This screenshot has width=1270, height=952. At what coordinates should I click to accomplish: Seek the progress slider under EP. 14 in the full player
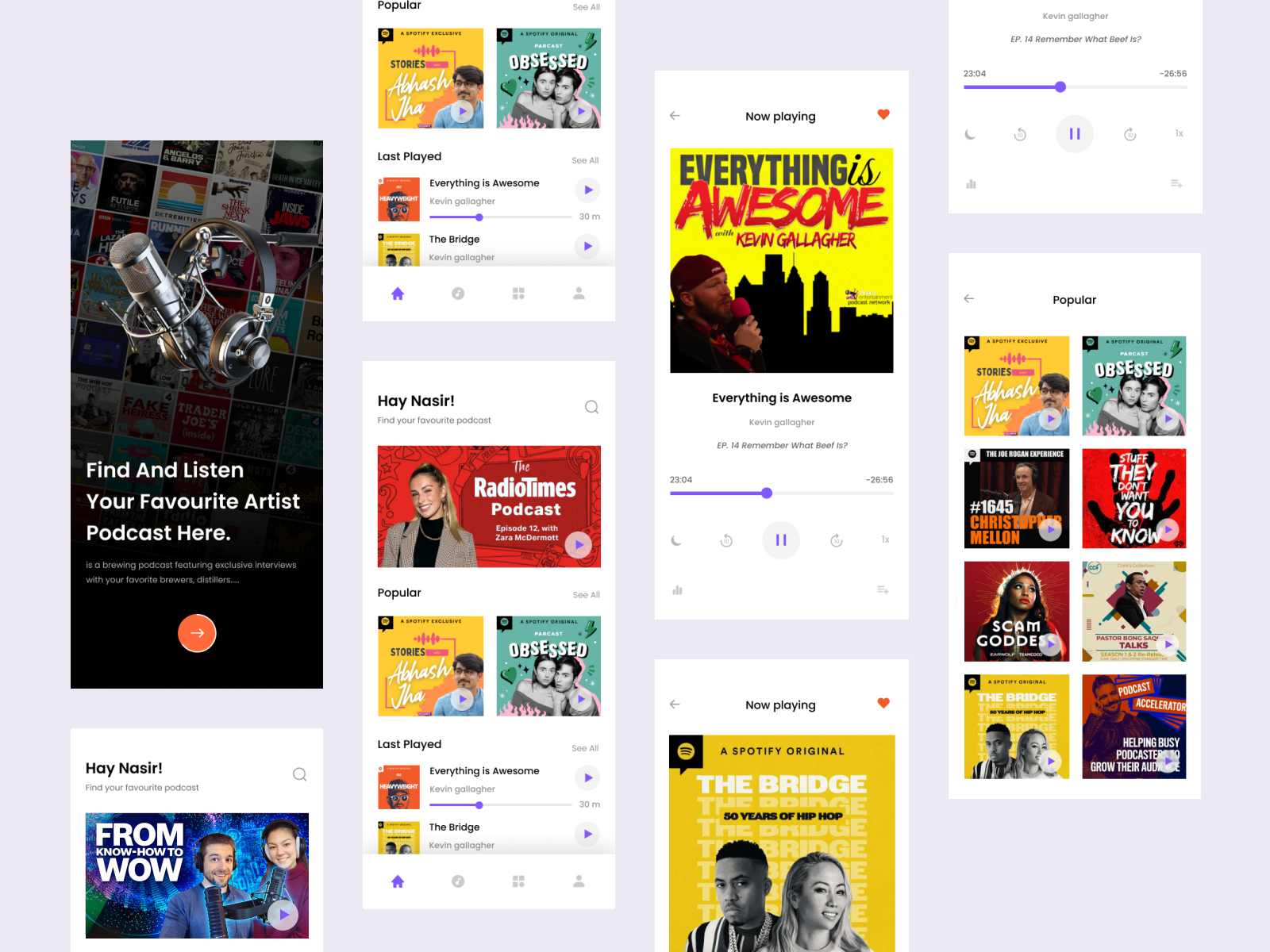pyautogui.click(x=782, y=493)
